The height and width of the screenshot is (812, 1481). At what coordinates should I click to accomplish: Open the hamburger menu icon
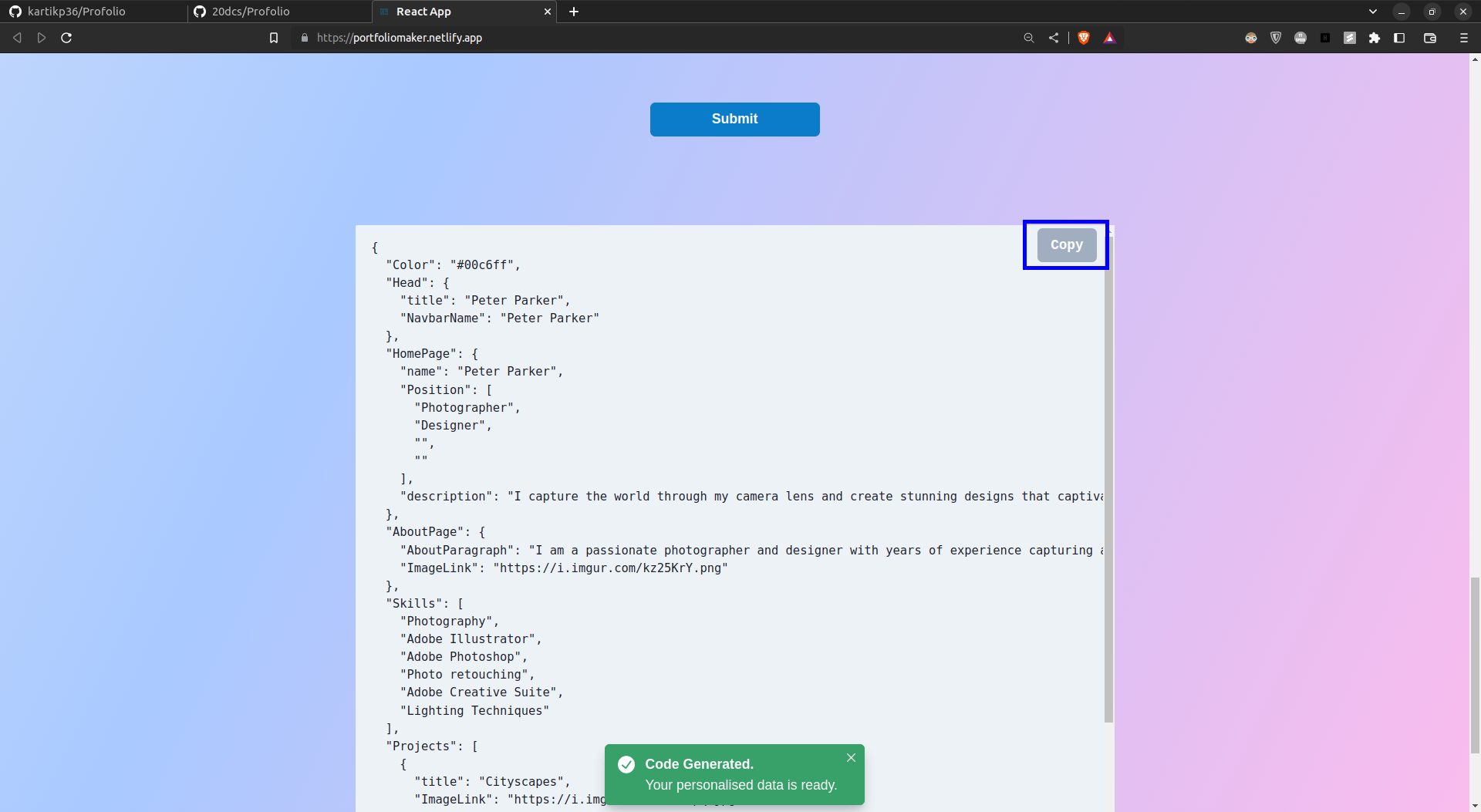tap(1464, 37)
